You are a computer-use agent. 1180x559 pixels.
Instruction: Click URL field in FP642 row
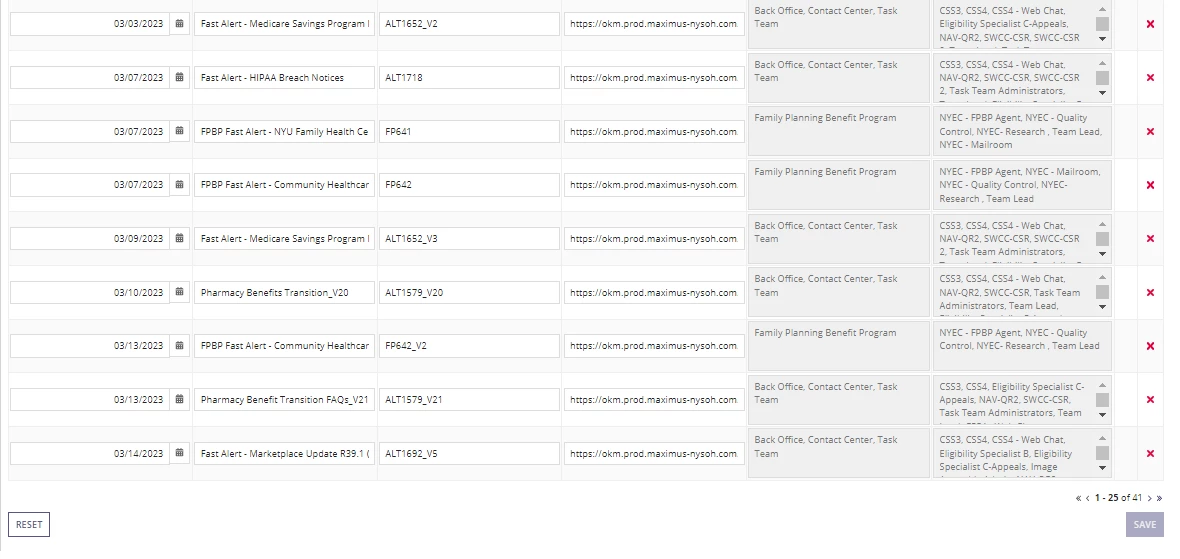[654, 185]
